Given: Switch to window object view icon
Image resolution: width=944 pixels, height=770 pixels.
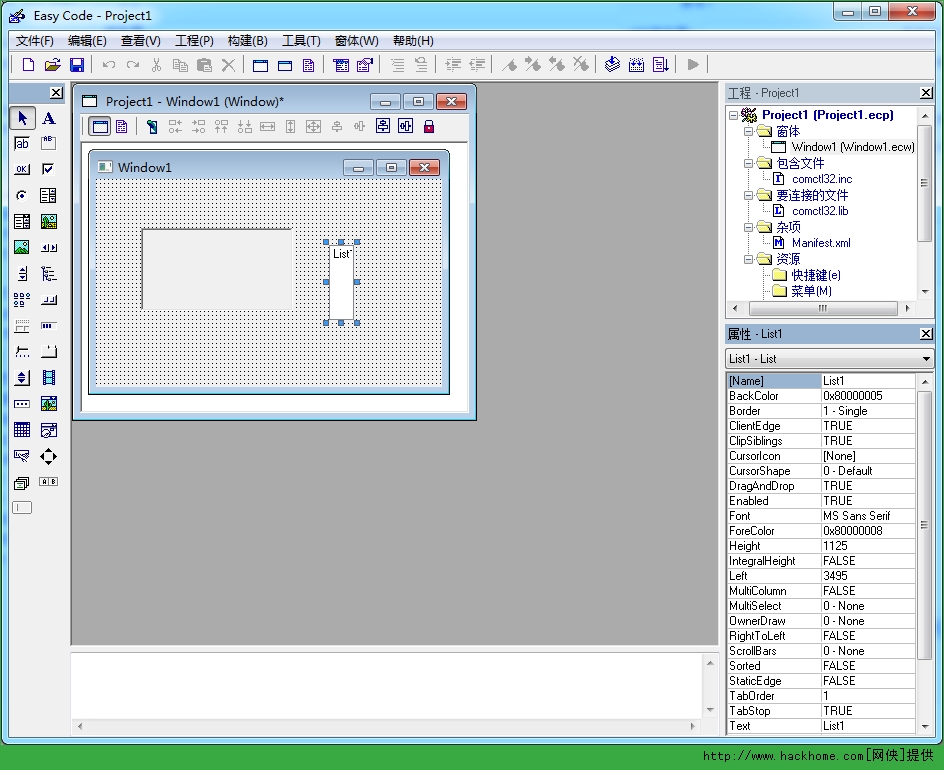Looking at the screenshot, I should pos(100,126).
